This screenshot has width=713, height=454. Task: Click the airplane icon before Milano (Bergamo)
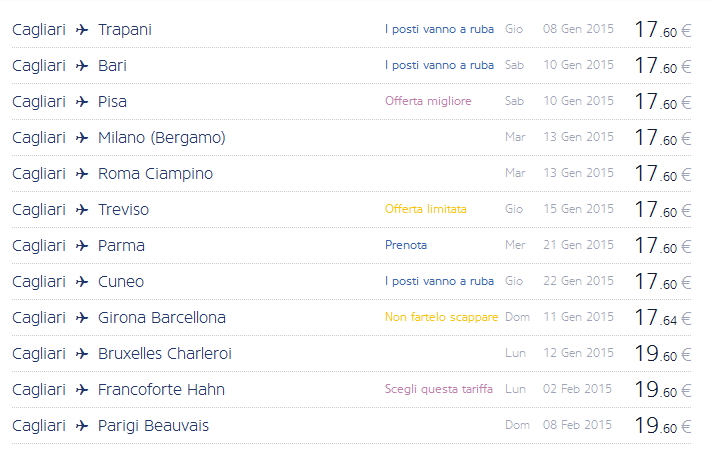tap(82, 138)
